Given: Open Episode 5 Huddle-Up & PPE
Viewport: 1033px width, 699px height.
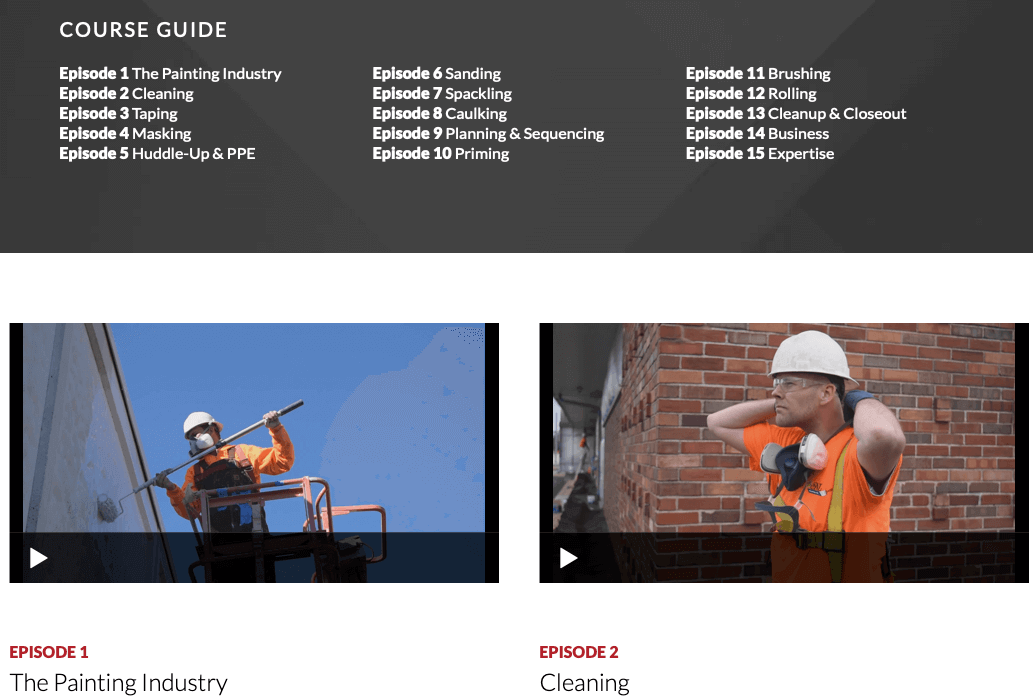Looking at the screenshot, I should pos(157,154).
